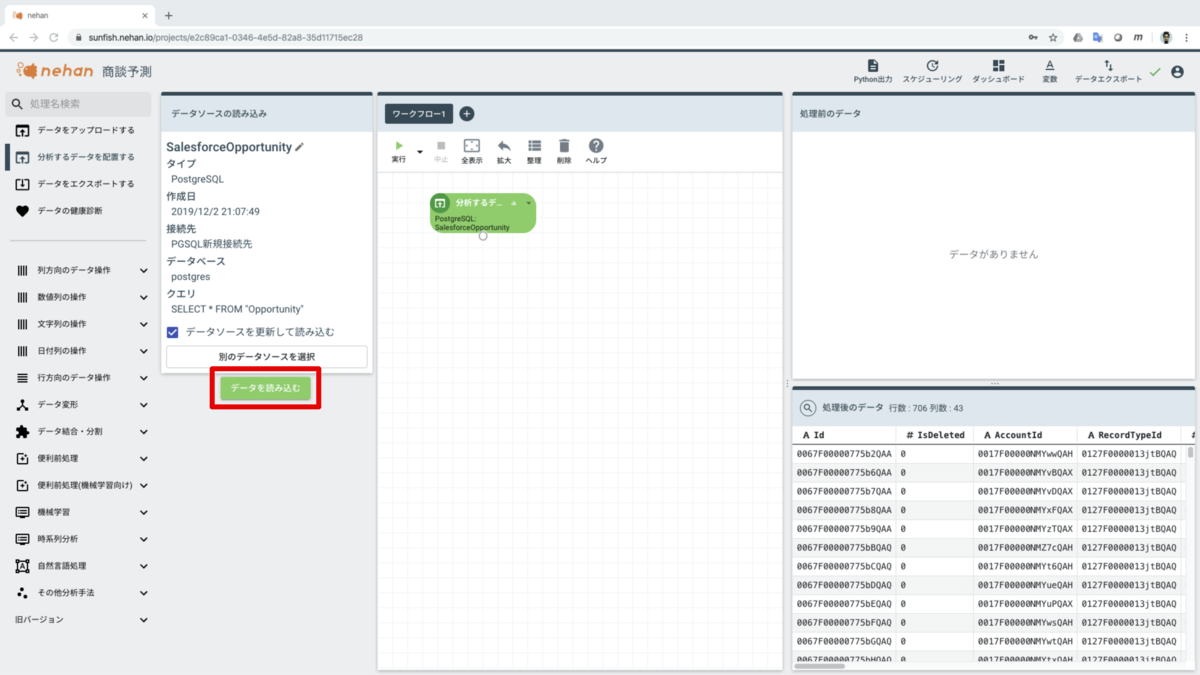
Task: Expand 時系列分析 category
Action: click(82, 539)
